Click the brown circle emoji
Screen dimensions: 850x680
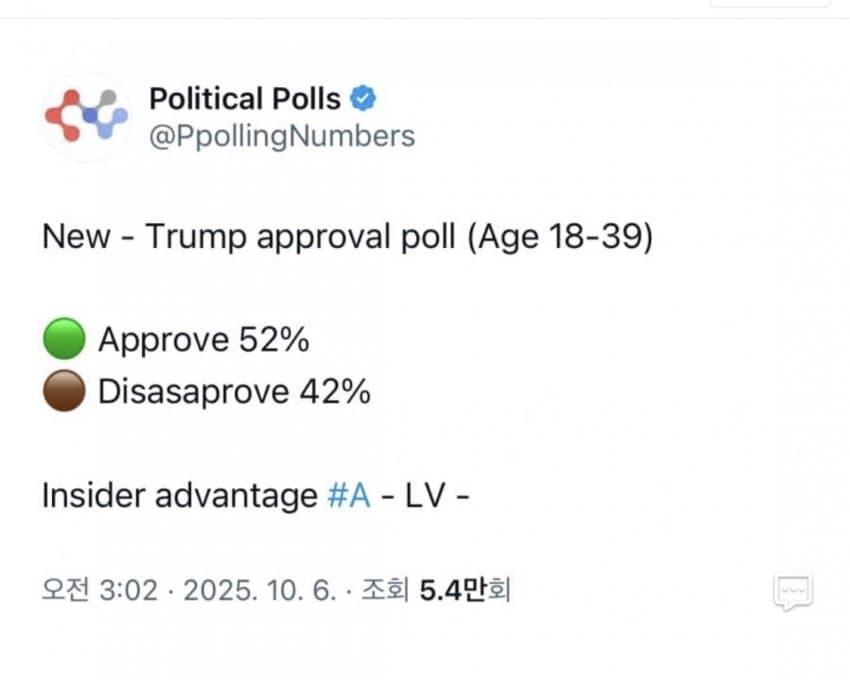(x=63, y=392)
